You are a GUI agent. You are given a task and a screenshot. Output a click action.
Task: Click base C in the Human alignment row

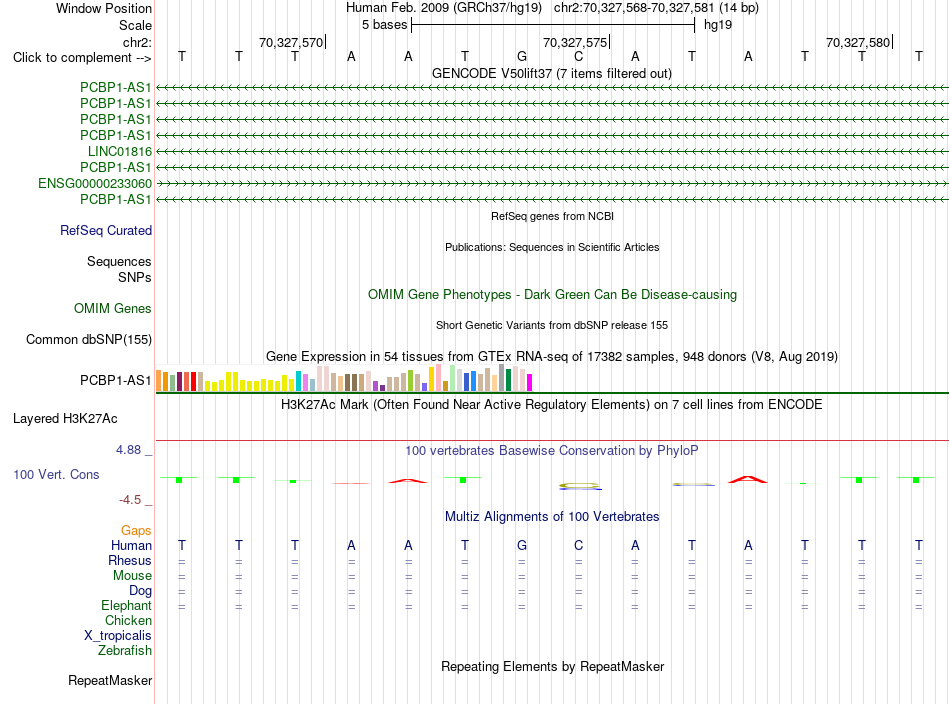pyautogui.click(x=579, y=545)
